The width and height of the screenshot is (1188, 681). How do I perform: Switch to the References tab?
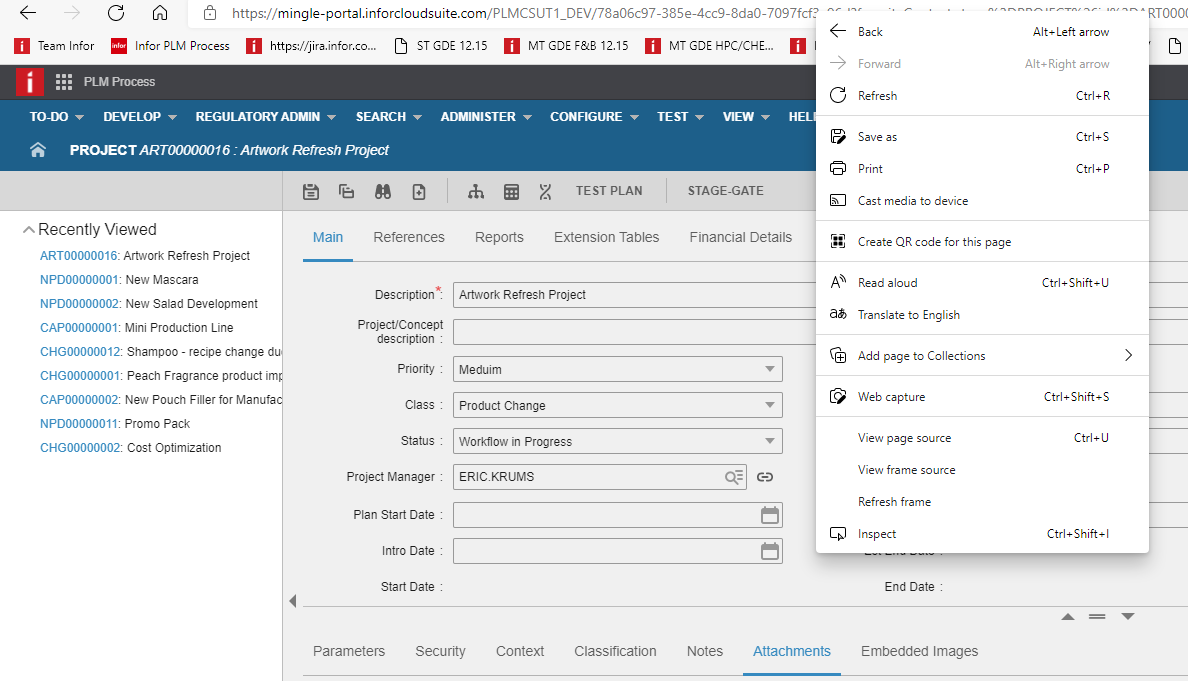(x=409, y=237)
